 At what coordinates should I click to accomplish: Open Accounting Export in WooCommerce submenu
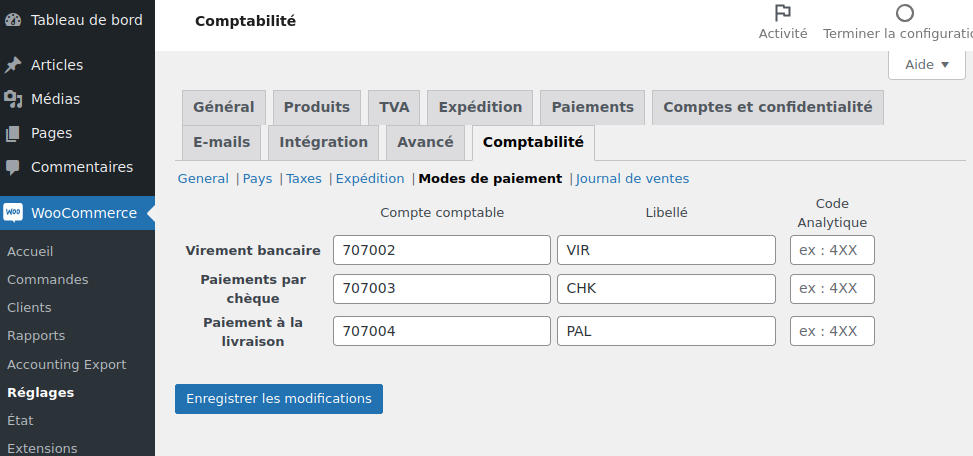pyautogui.click(x=66, y=364)
